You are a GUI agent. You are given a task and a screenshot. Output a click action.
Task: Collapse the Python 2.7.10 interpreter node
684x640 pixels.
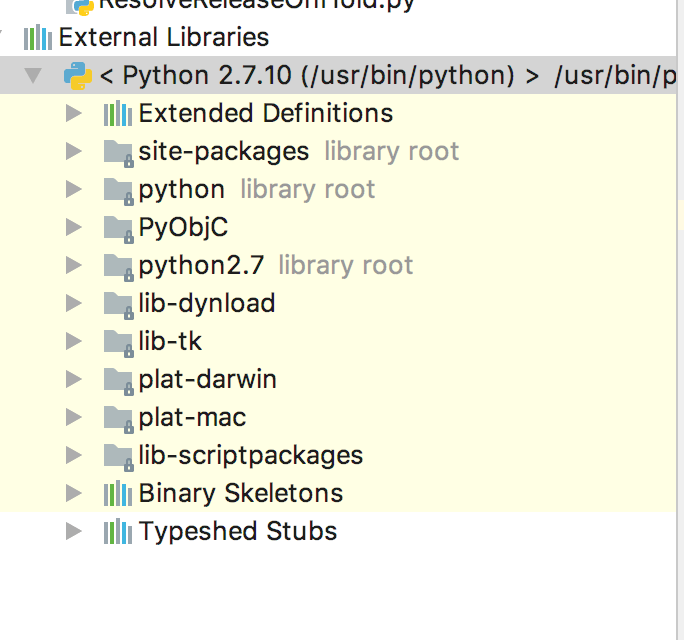[x=33, y=76]
